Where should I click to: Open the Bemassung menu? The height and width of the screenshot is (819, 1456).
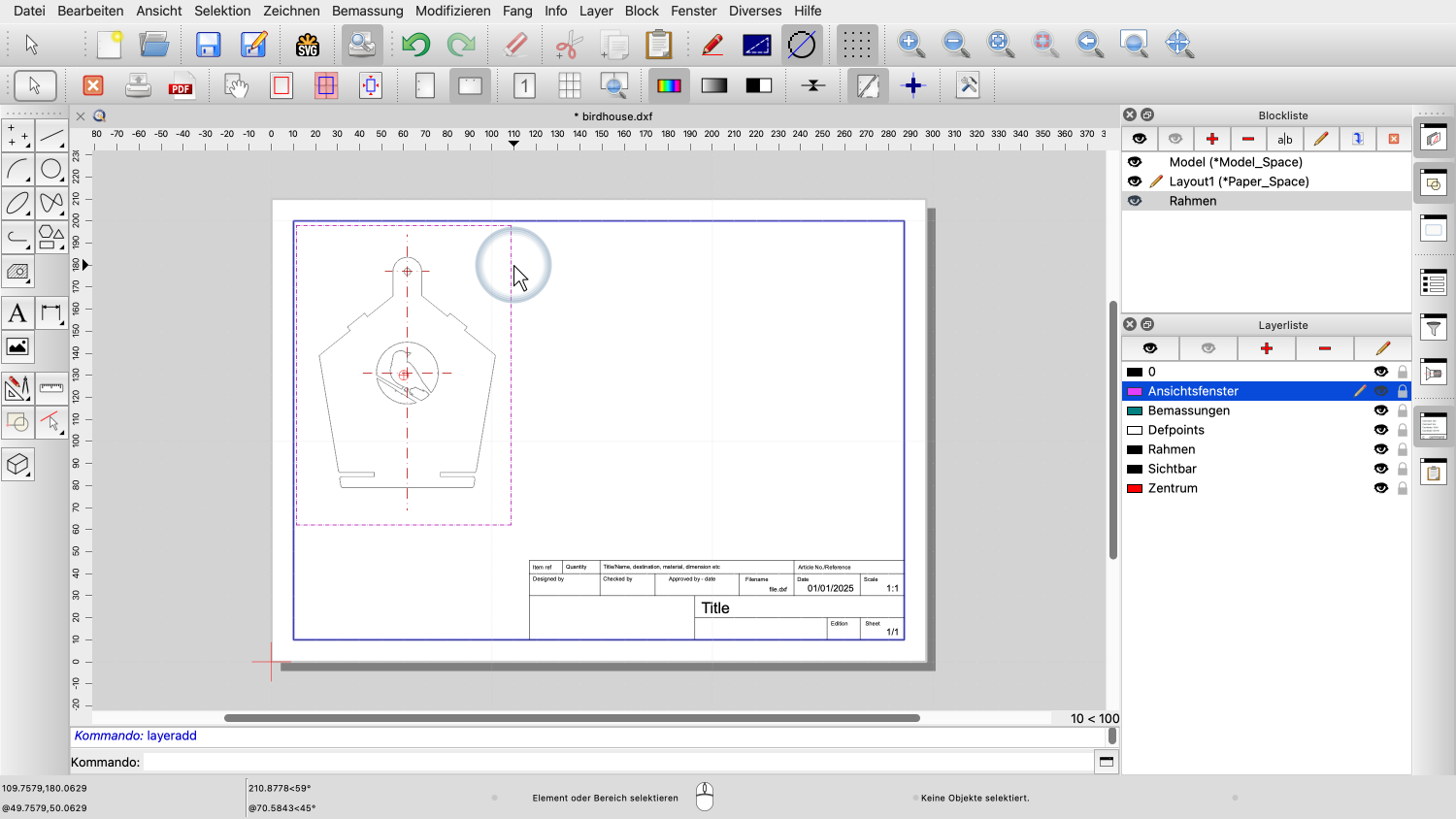367,11
